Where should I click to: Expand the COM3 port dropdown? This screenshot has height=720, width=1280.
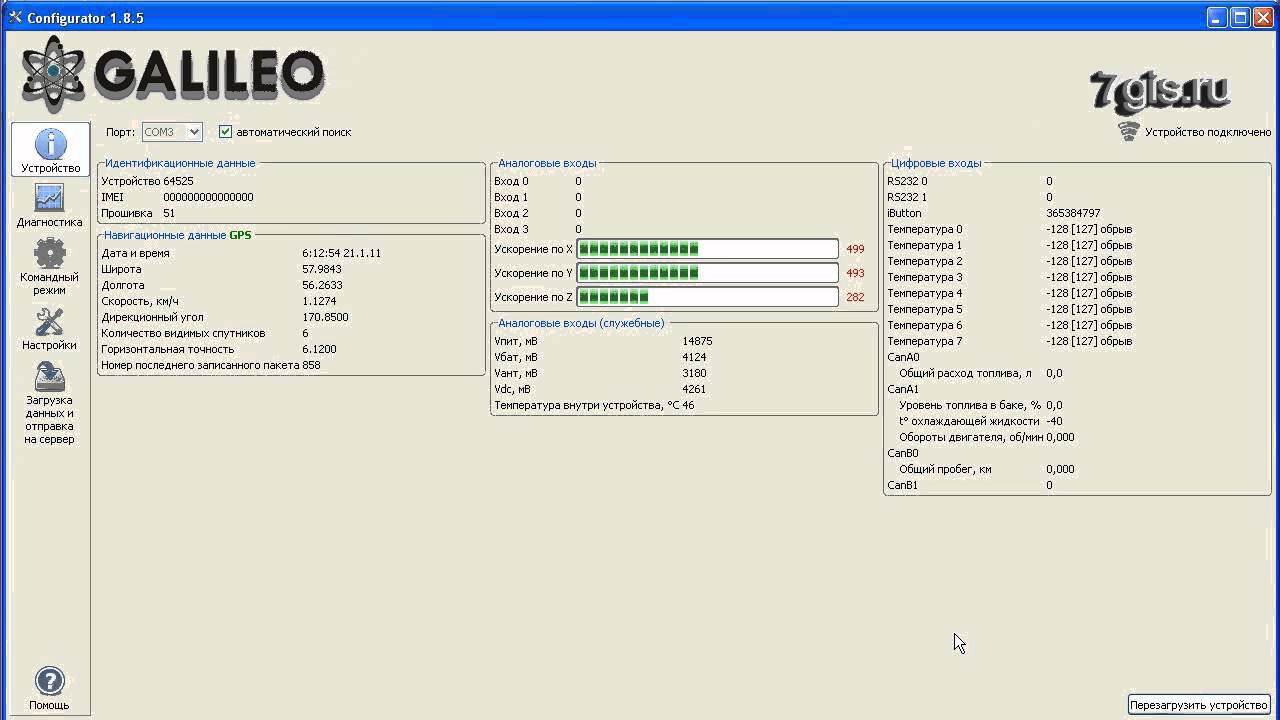[x=194, y=132]
